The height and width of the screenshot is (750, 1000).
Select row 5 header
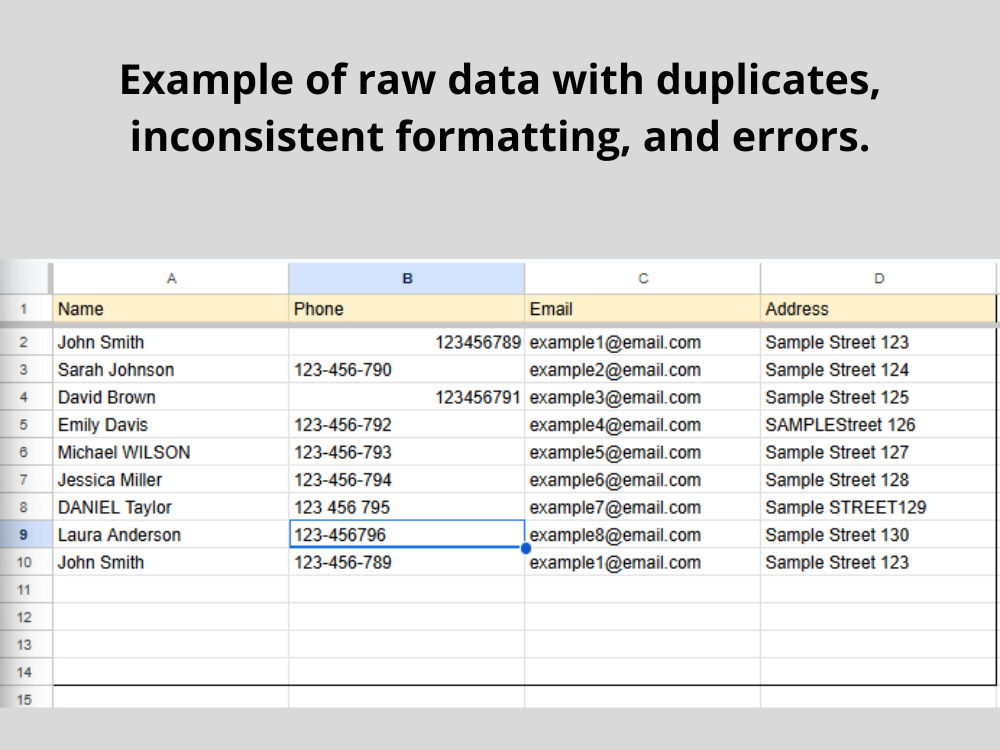(26, 425)
